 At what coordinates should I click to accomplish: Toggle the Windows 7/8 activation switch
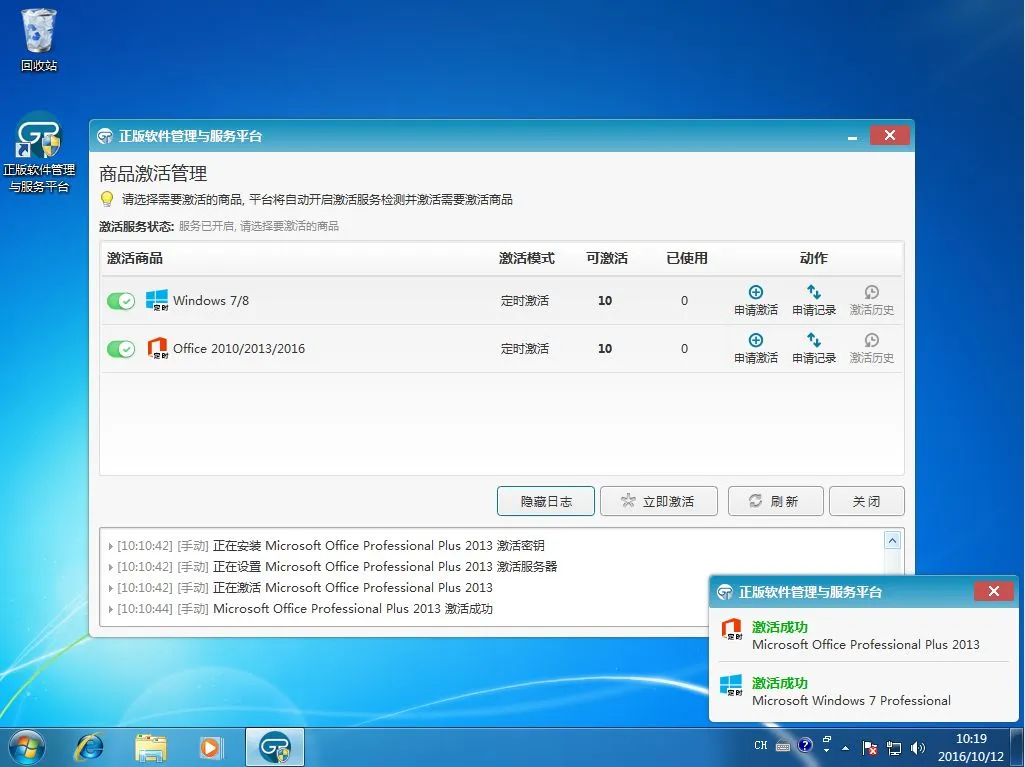(121, 301)
